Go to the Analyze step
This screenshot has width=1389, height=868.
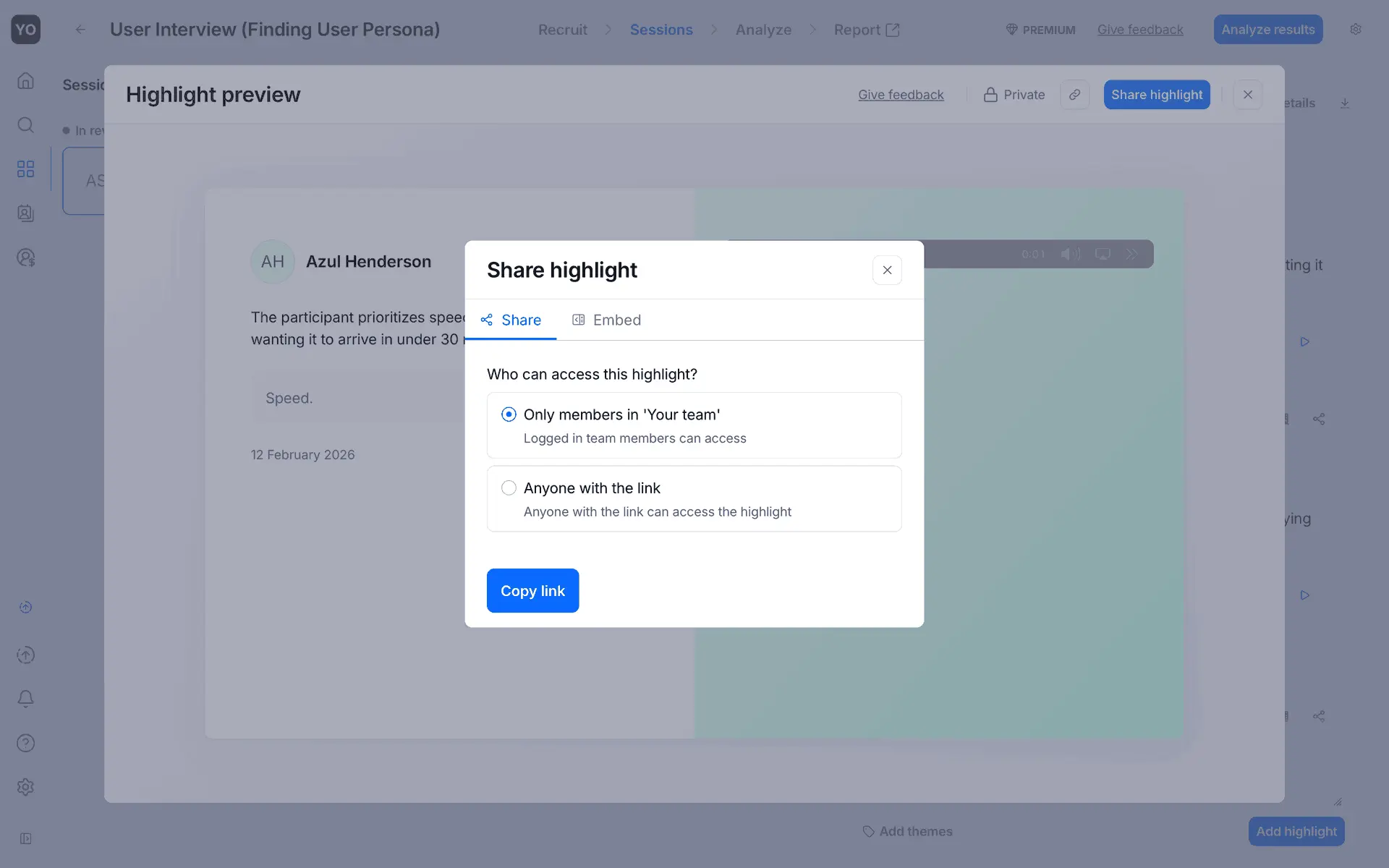click(763, 30)
